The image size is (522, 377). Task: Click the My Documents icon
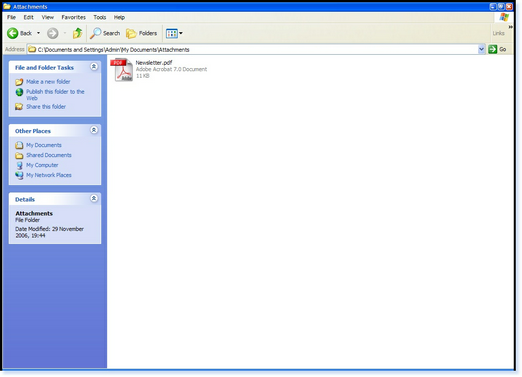[19, 145]
